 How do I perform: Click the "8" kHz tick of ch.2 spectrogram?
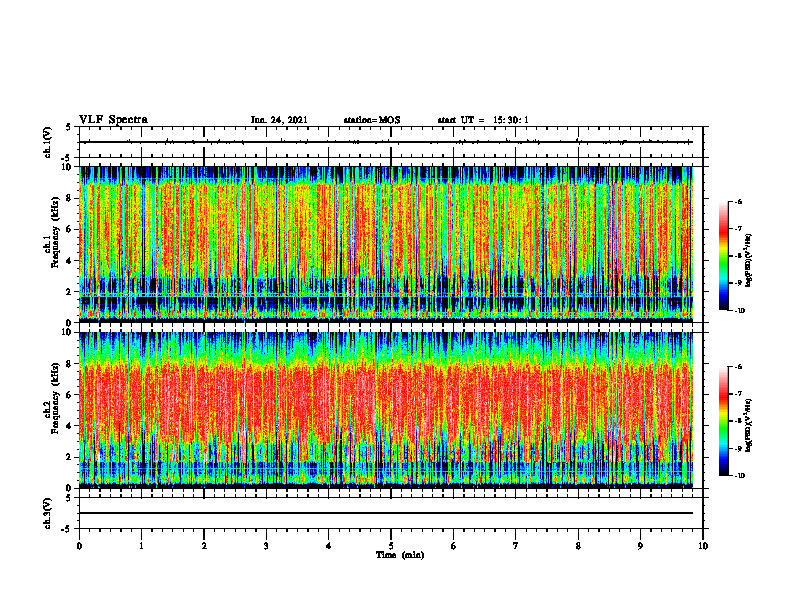coord(70,364)
